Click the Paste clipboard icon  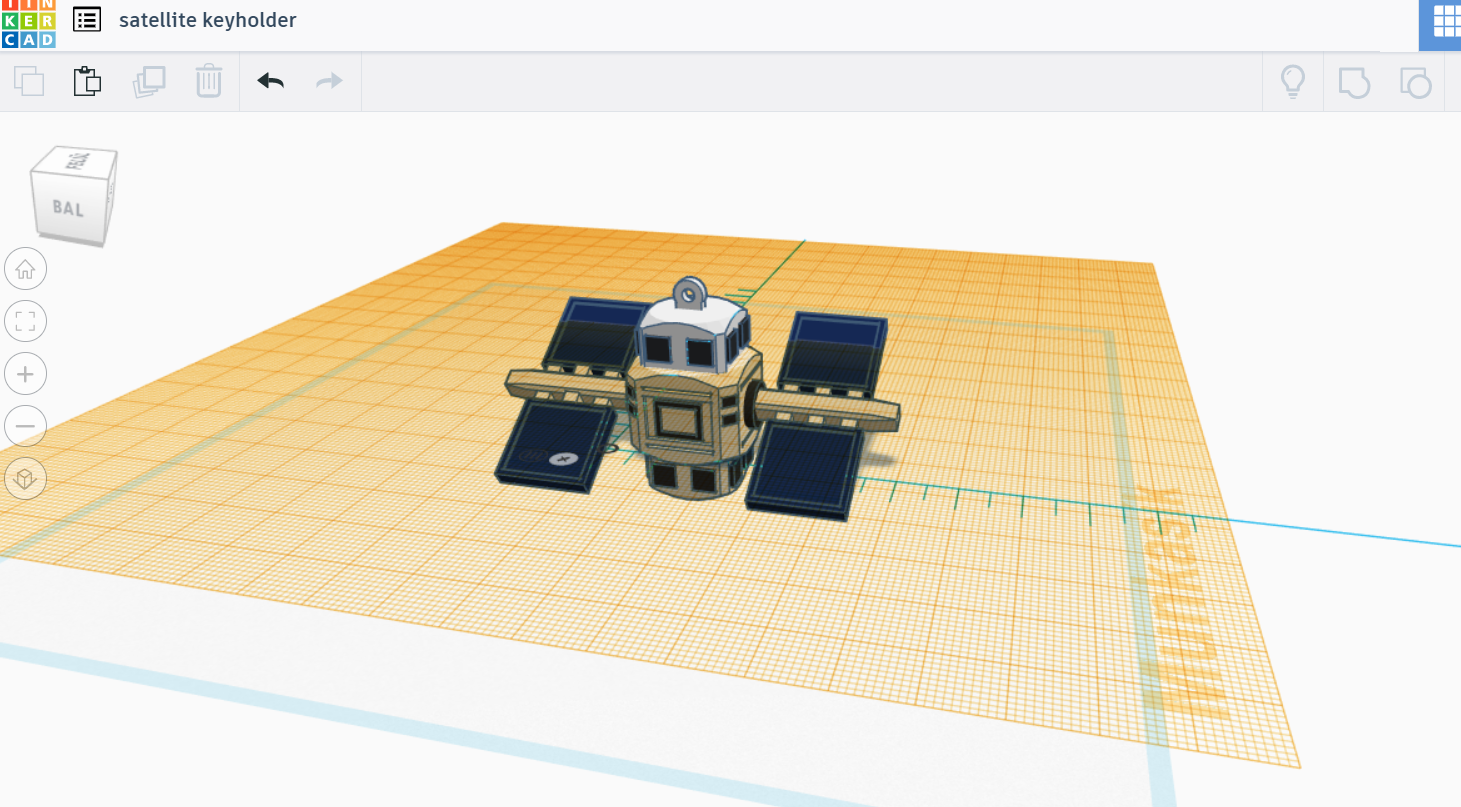coord(88,81)
